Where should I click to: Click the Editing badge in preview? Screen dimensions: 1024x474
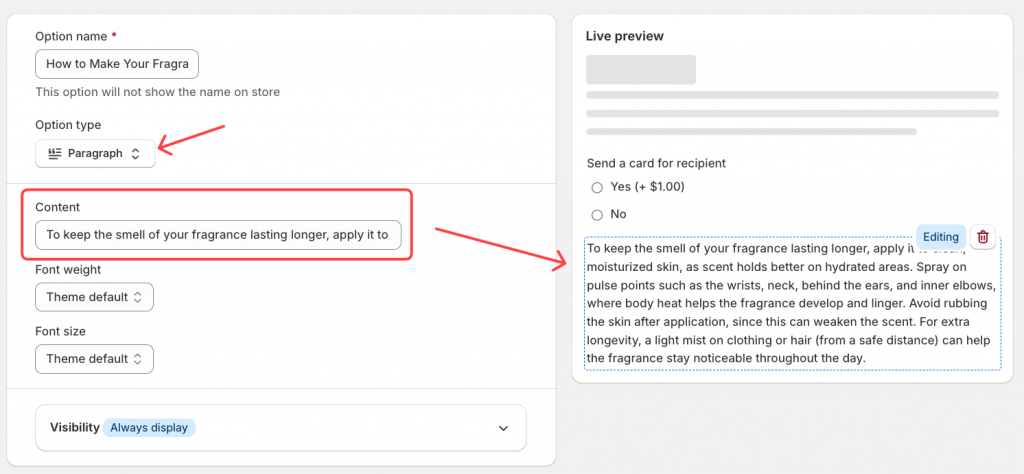tap(940, 237)
